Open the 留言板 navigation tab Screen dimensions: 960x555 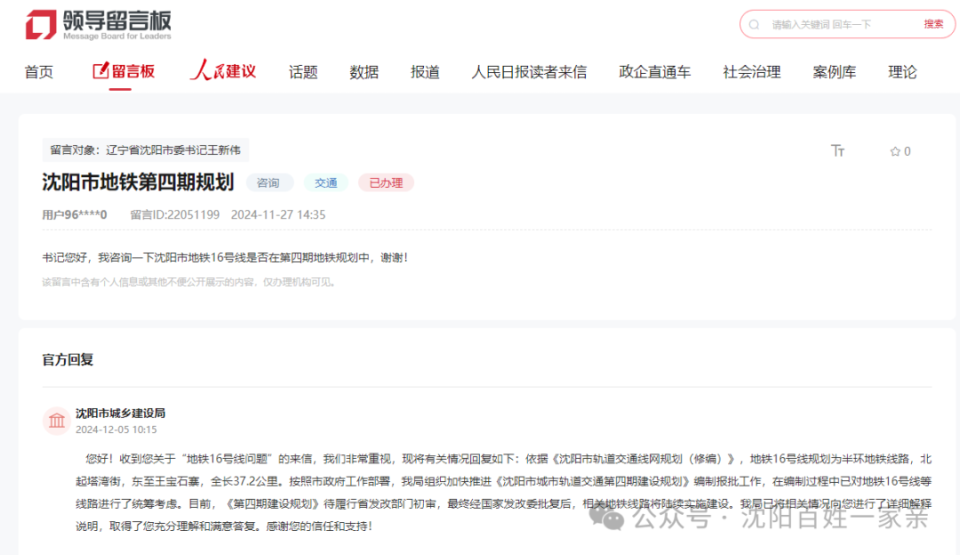tap(124, 71)
